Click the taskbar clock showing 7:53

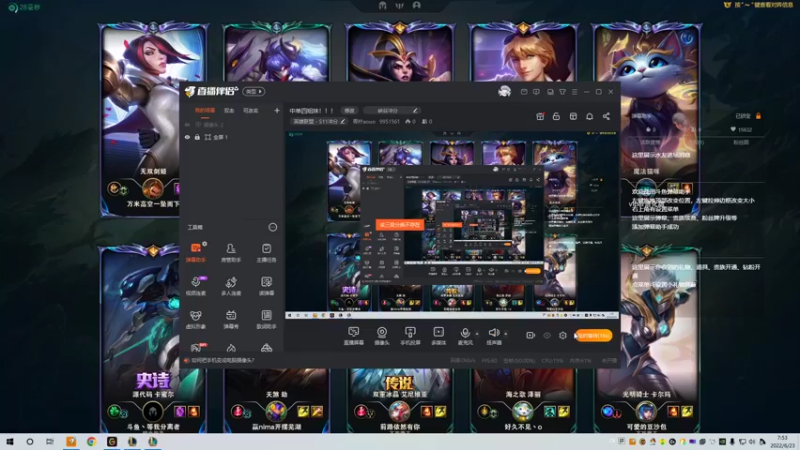[x=782, y=442]
